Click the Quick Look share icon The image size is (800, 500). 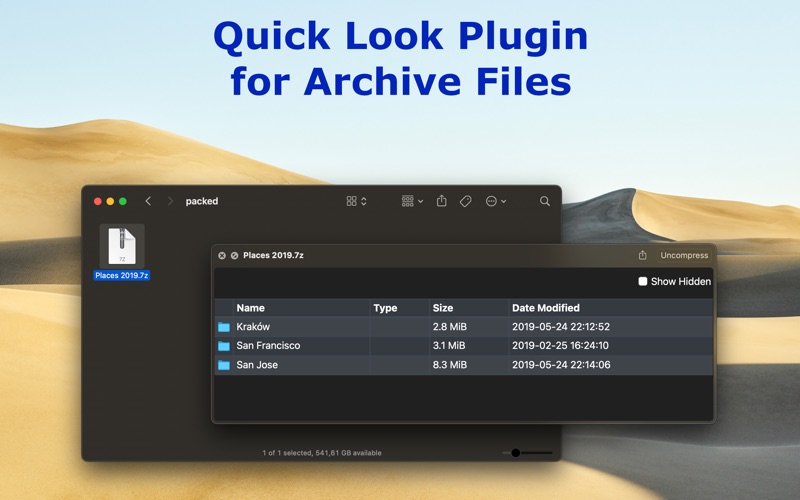click(643, 256)
